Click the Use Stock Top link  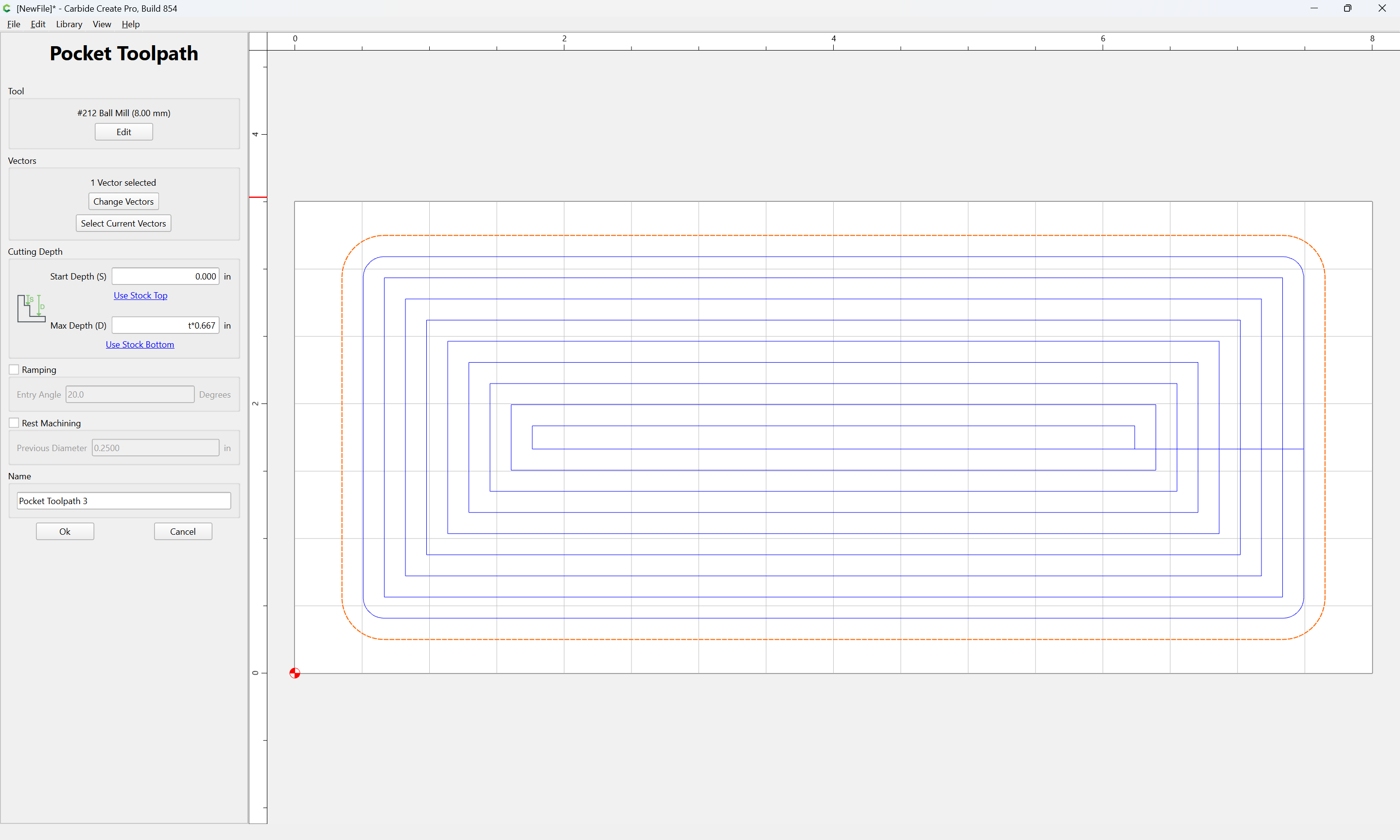[x=140, y=296]
